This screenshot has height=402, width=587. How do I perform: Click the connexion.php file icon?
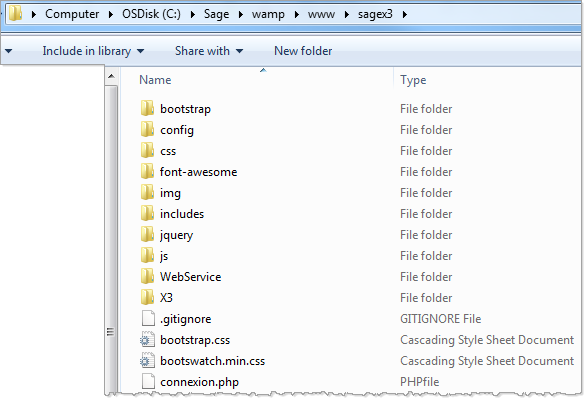tap(148, 381)
